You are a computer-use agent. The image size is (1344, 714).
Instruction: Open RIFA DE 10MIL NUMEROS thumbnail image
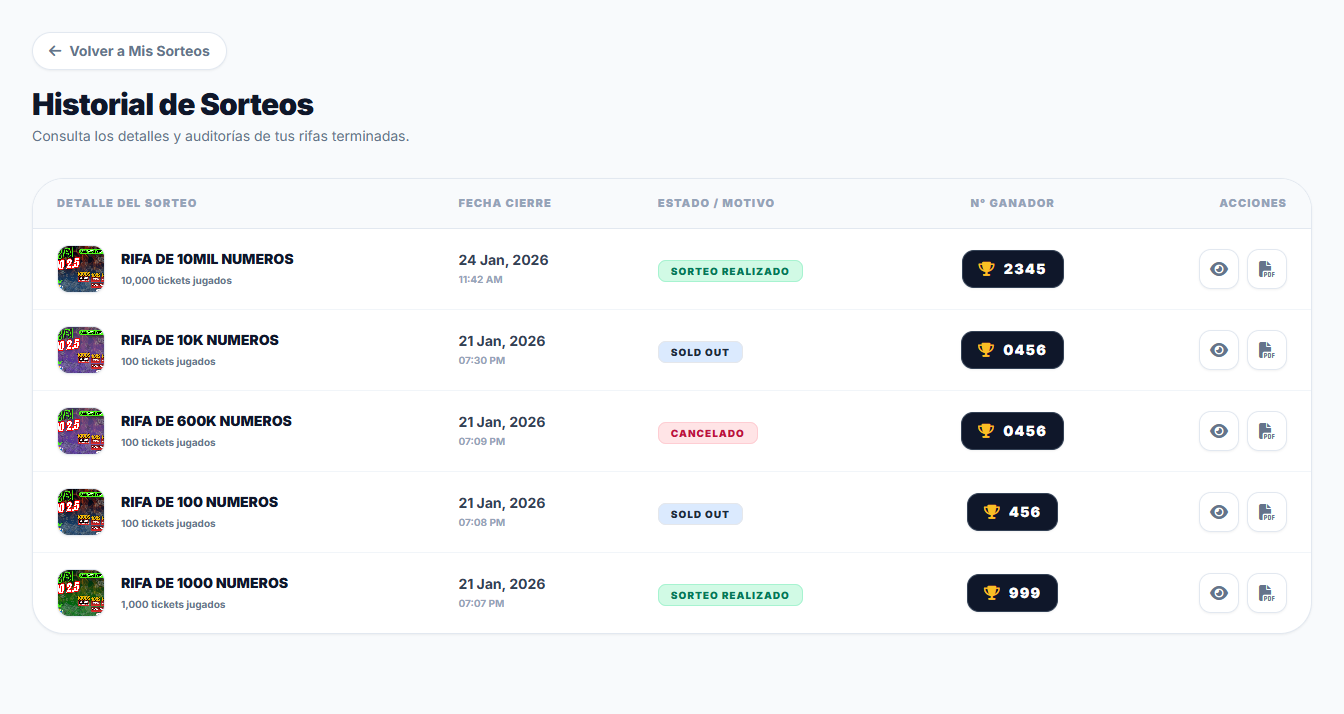(x=81, y=269)
